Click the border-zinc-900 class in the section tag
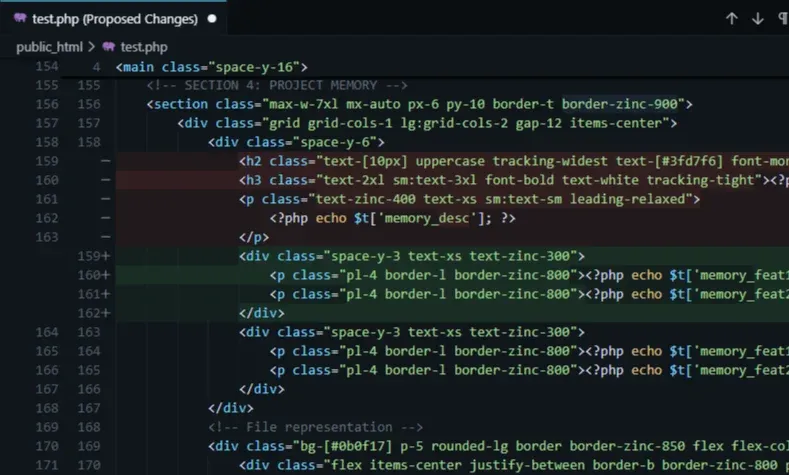This screenshot has width=789, height=475. click(x=620, y=104)
